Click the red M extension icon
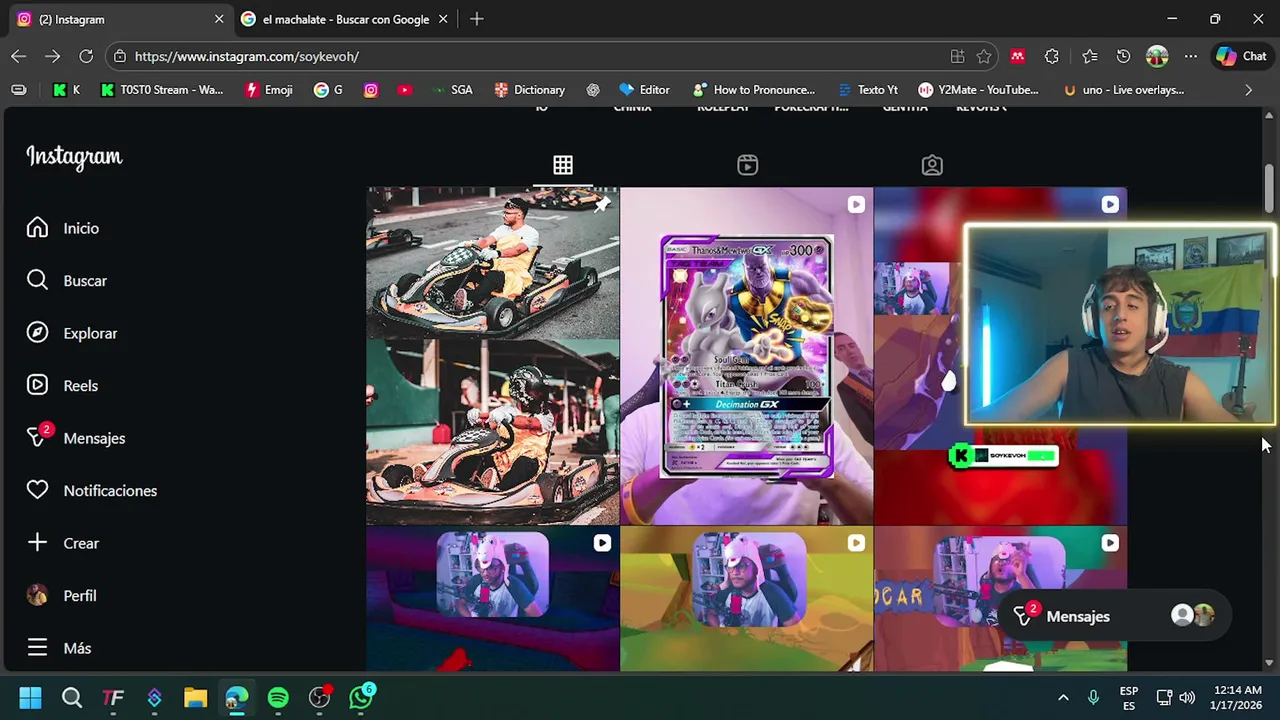 pyautogui.click(x=1018, y=56)
